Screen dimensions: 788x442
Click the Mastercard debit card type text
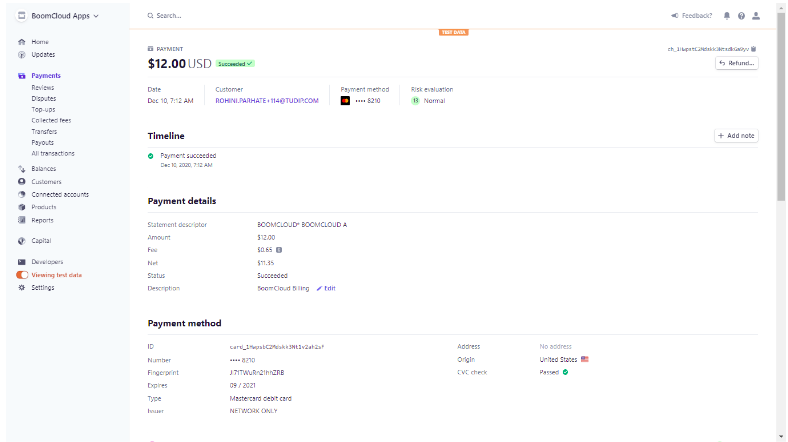click(260, 398)
